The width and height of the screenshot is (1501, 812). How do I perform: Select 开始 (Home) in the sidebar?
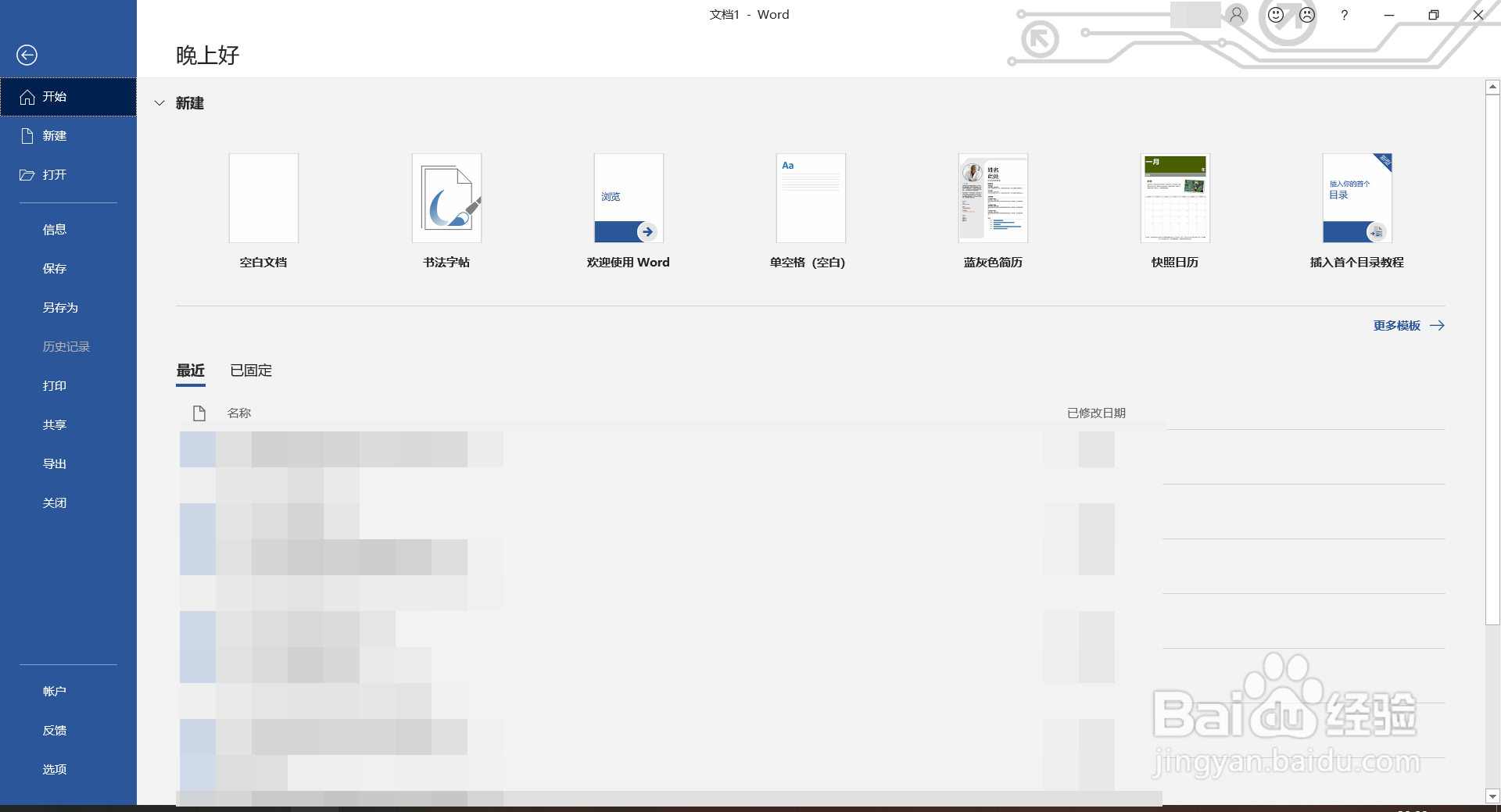pyautogui.click(x=54, y=96)
